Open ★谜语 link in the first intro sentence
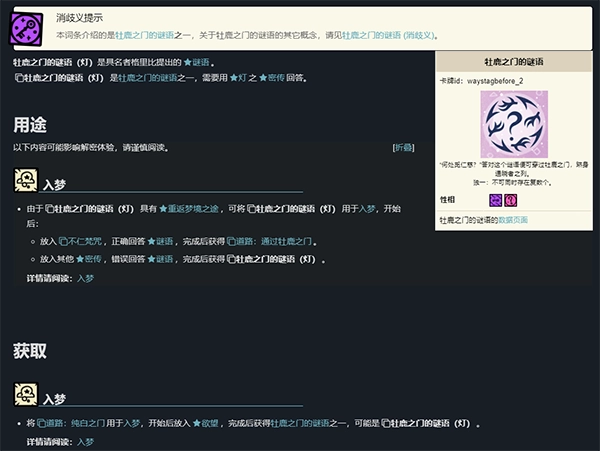Viewport: 600px width, 451px height. point(194,62)
